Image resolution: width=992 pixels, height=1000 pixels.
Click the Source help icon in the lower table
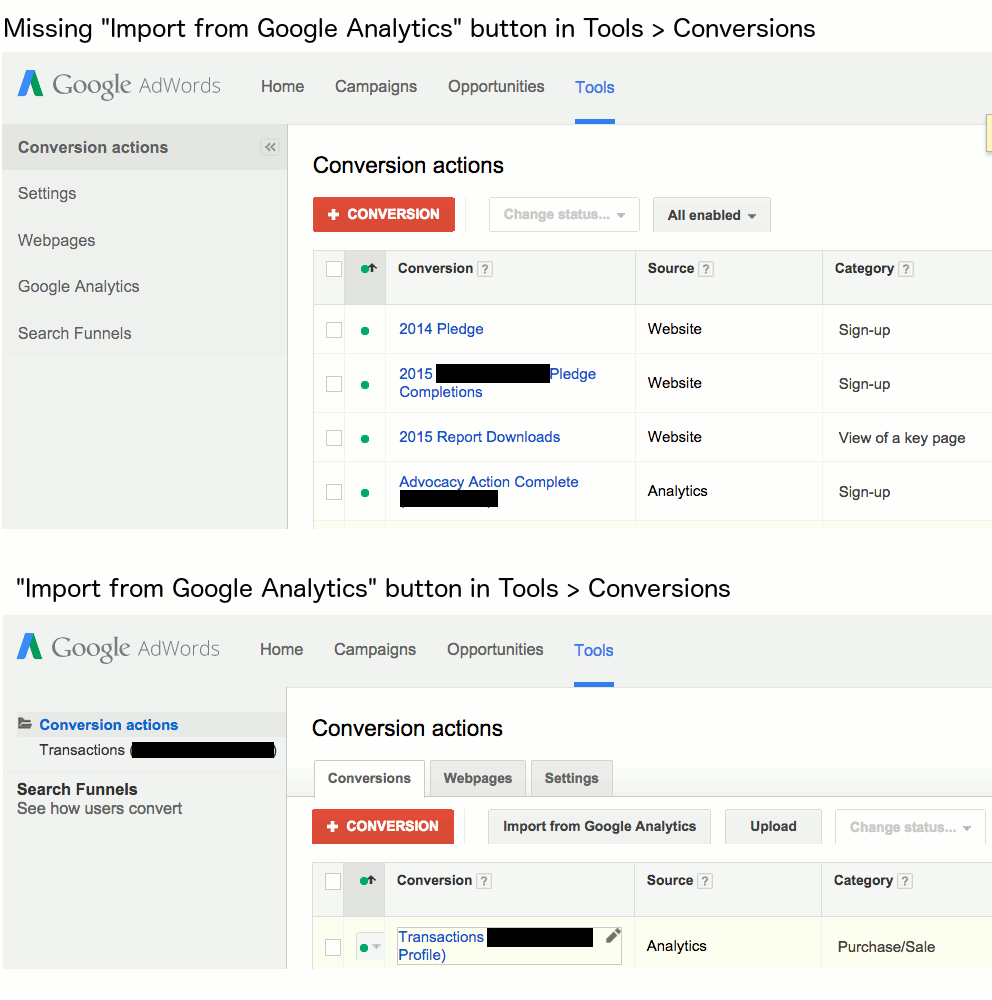[704, 881]
